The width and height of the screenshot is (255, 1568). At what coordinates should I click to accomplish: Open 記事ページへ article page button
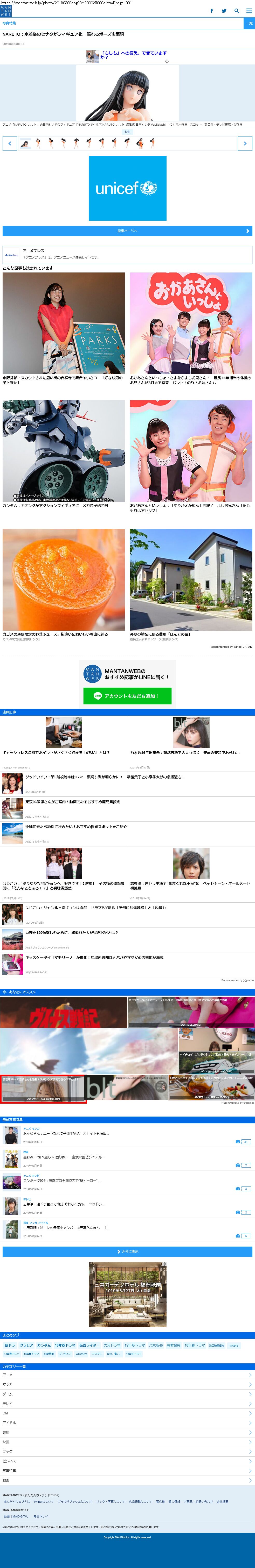click(128, 231)
